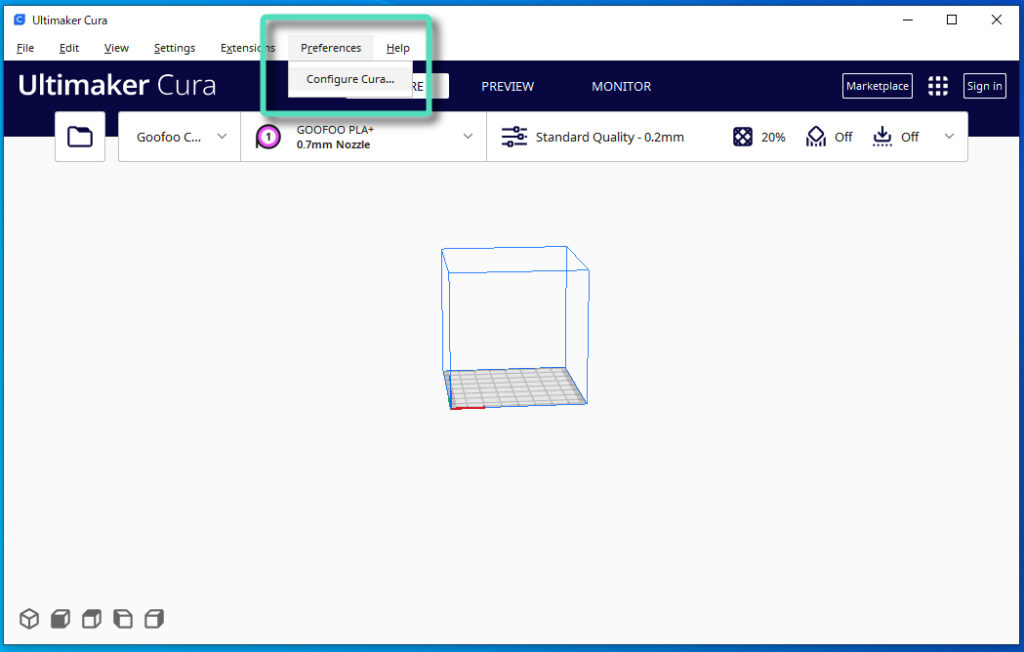Open the View menu
This screenshot has height=652, width=1024.
[116, 48]
